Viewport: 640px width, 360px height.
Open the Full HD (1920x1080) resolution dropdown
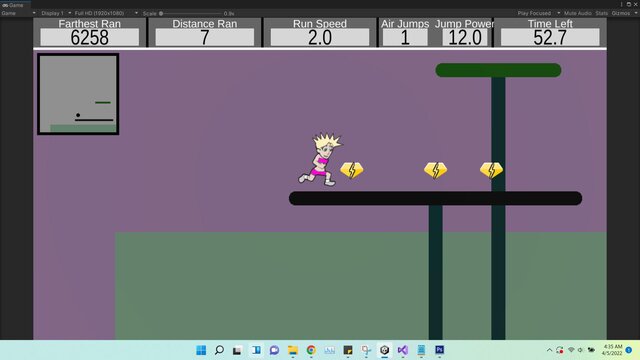tap(106, 13)
